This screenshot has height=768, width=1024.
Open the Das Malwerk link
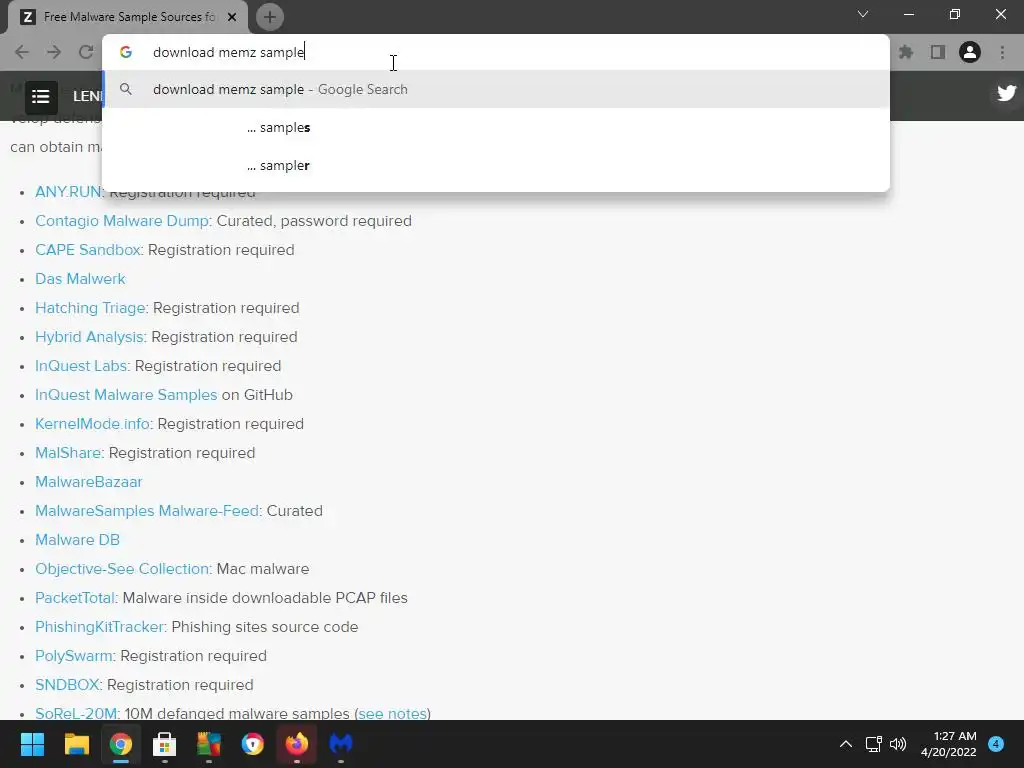click(x=80, y=279)
